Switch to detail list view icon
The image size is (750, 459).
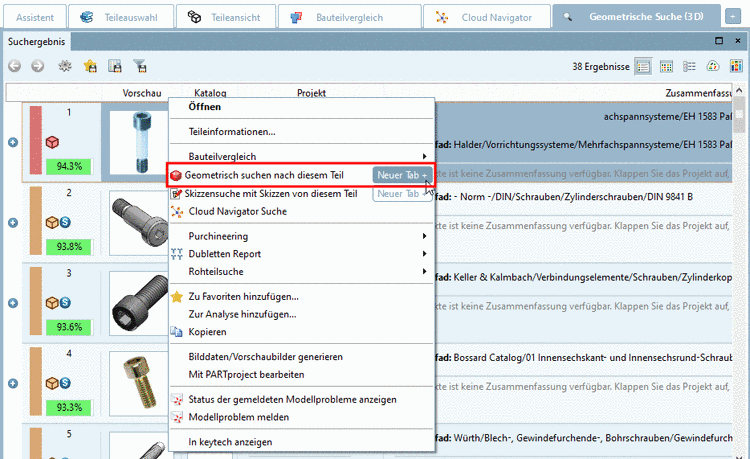(x=689, y=66)
